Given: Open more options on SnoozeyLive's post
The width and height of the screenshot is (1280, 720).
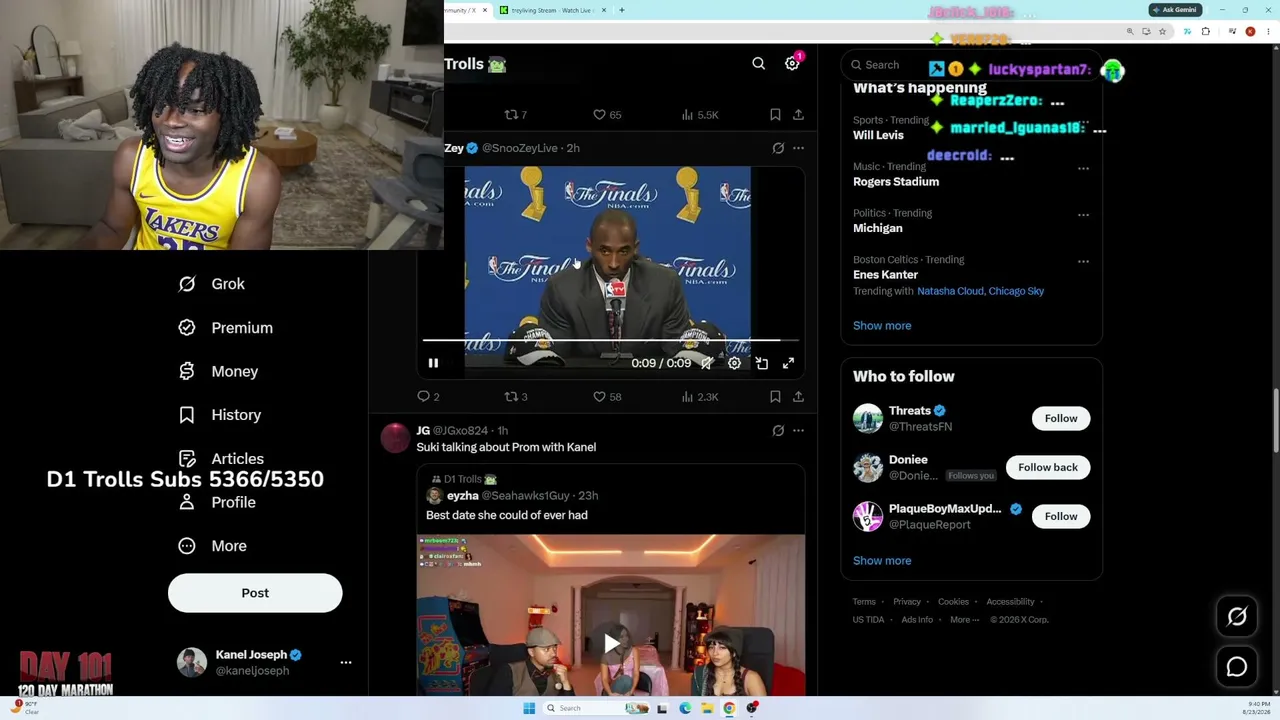Looking at the screenshot, I should click(x=798, y=148).
